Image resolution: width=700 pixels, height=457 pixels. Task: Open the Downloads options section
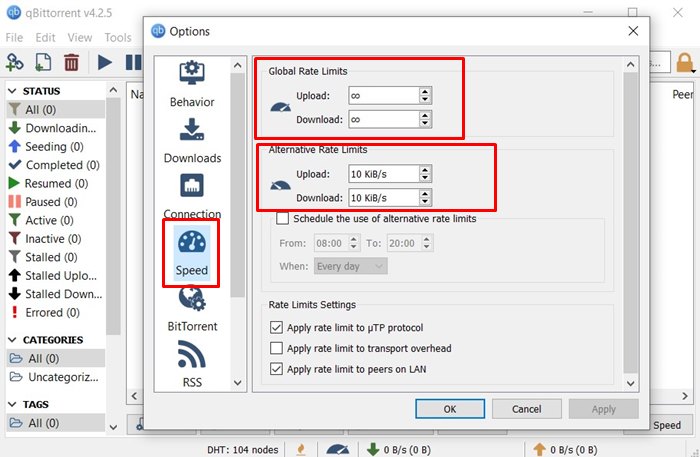[192, 141]
